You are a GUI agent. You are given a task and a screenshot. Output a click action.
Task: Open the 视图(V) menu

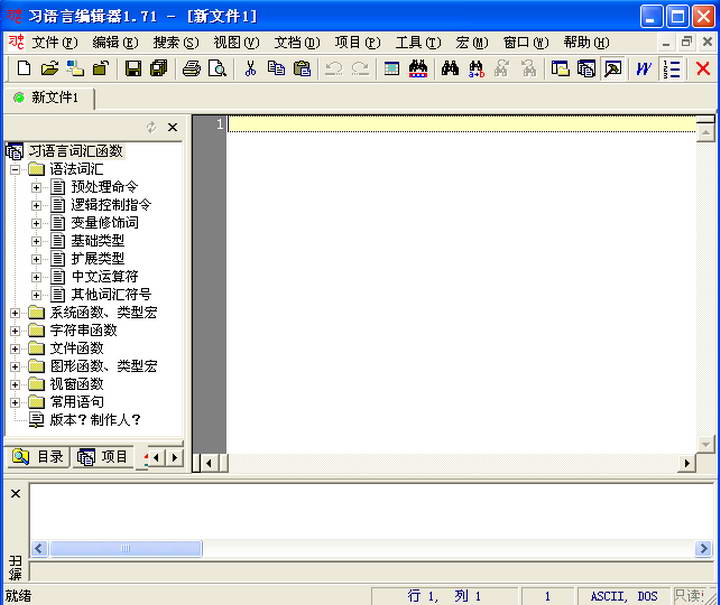pyautogui.click(x=236, y=43)
